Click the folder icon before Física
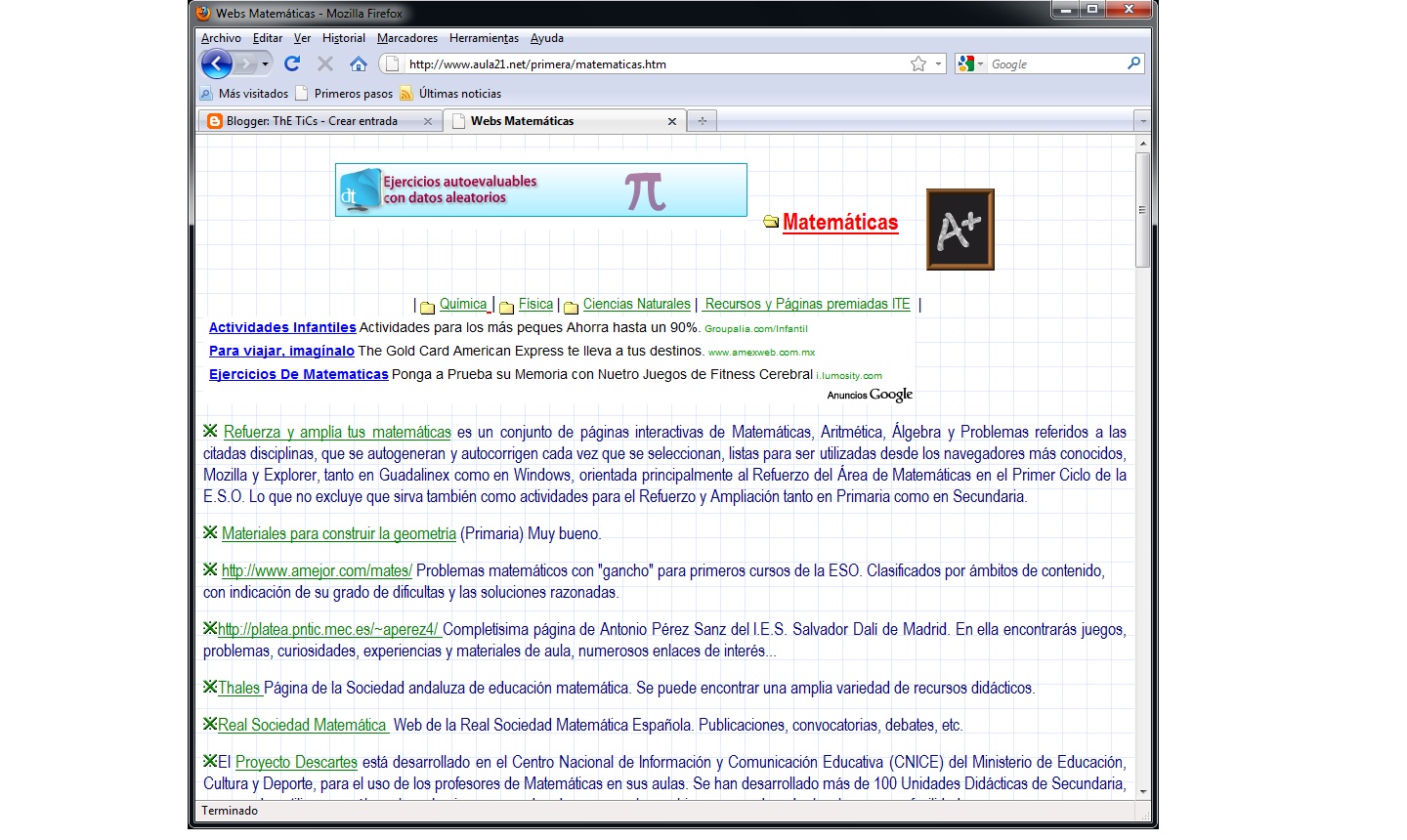 pos(507,307)
